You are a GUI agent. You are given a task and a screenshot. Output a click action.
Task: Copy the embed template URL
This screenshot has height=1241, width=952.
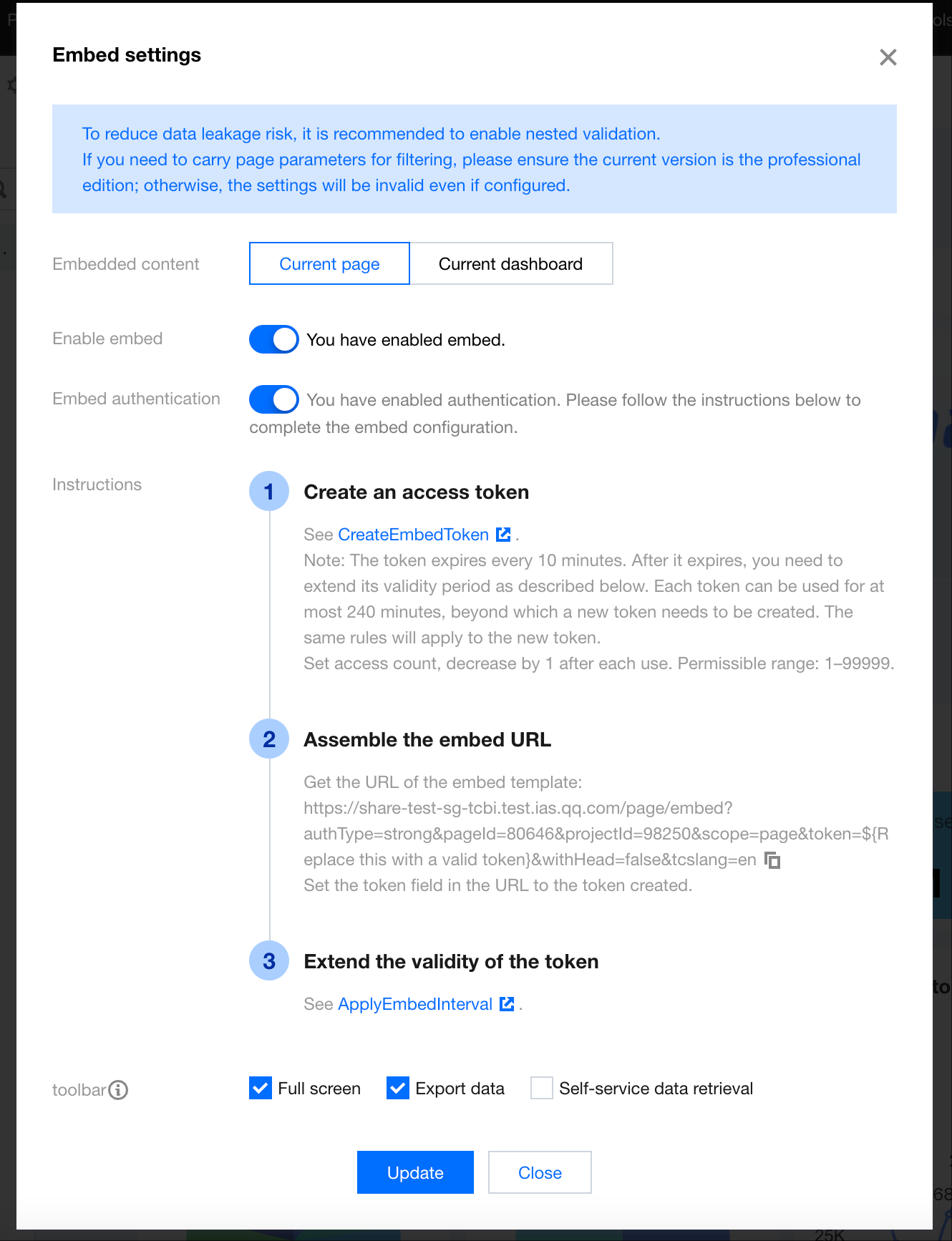tap(772, 860)
